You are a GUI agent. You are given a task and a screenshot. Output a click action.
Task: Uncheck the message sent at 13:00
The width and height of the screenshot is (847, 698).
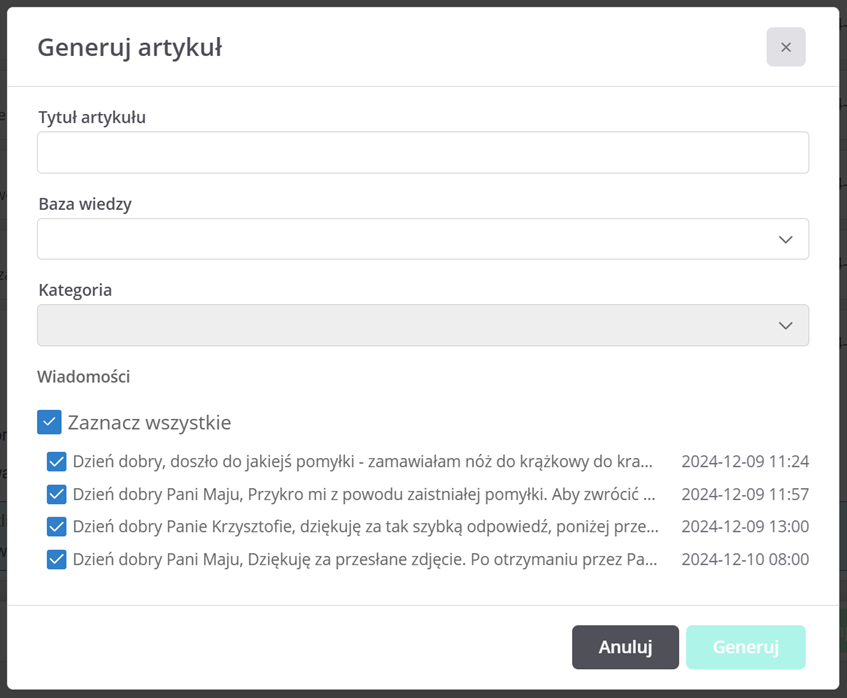coord(57,526)
